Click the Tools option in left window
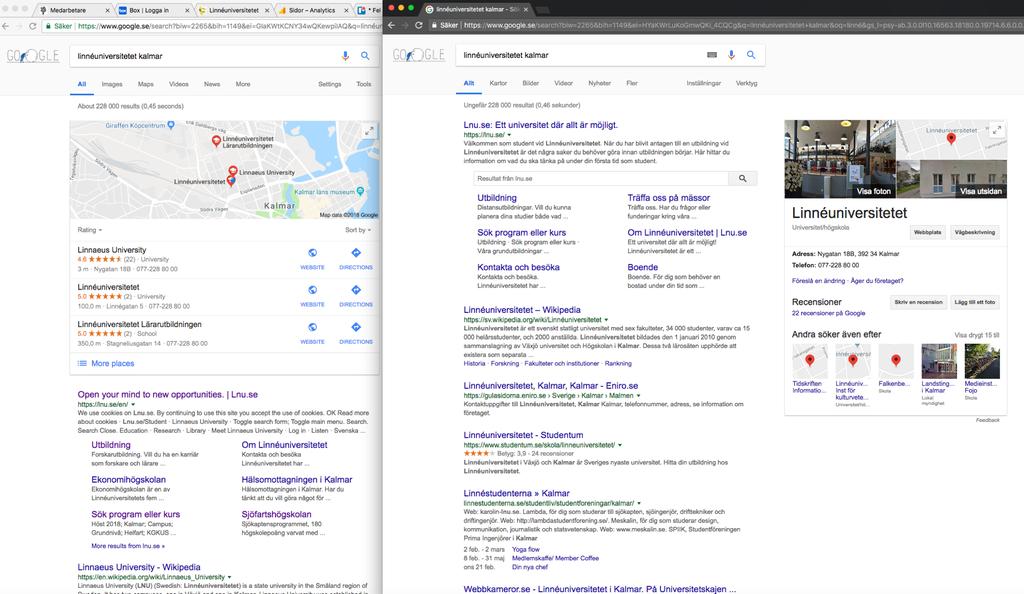Screen dimensions: 1024x594 click(x=364, y=84)
